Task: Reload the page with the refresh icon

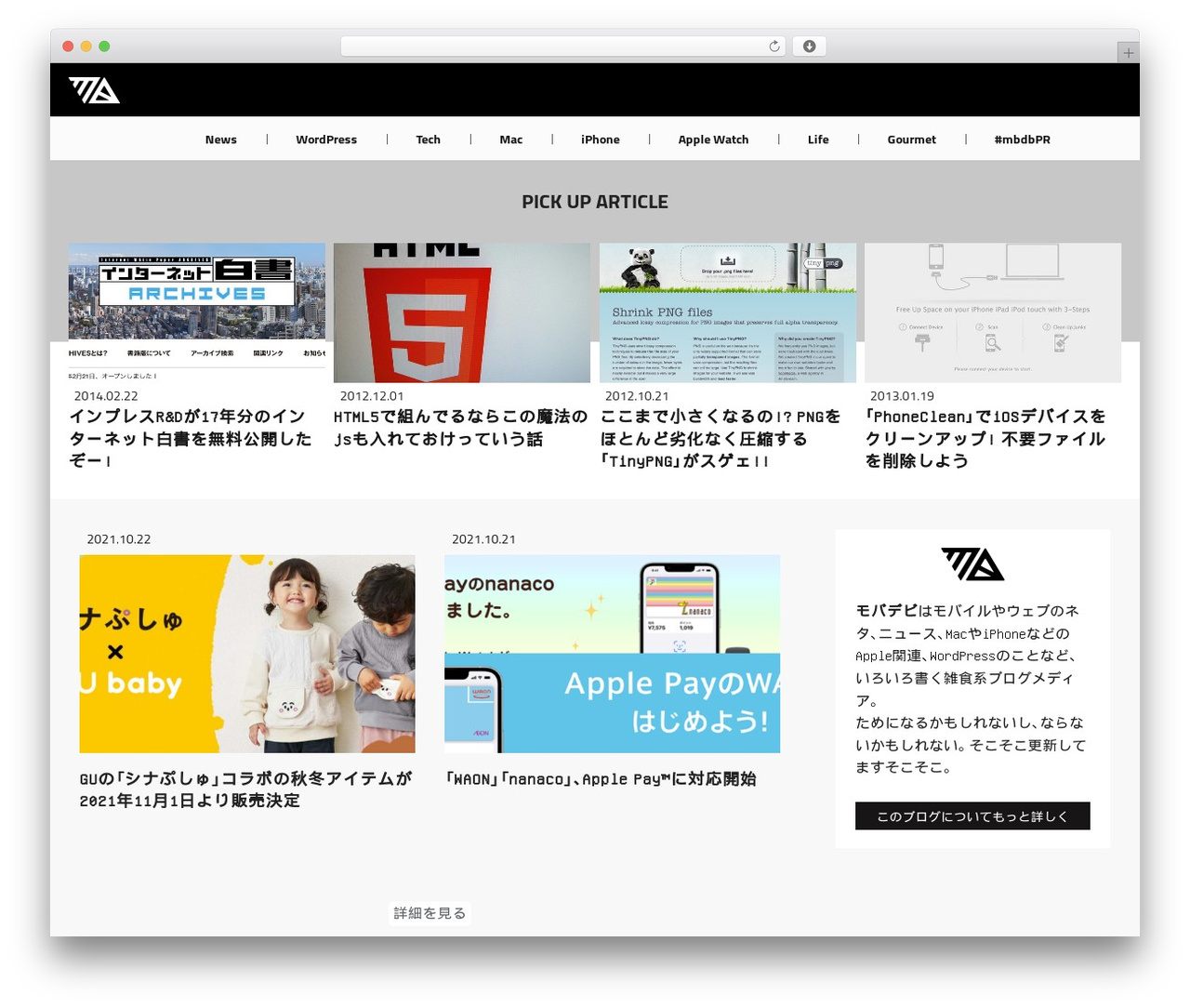Action: [x=773, y=46]
